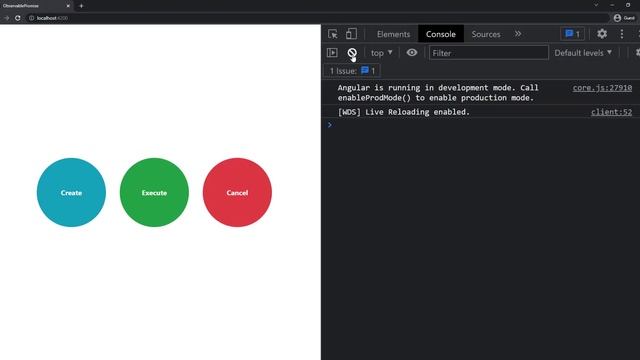
Task: Open DevTools three-dot customize menu
Action: click(x=622, y=34)
